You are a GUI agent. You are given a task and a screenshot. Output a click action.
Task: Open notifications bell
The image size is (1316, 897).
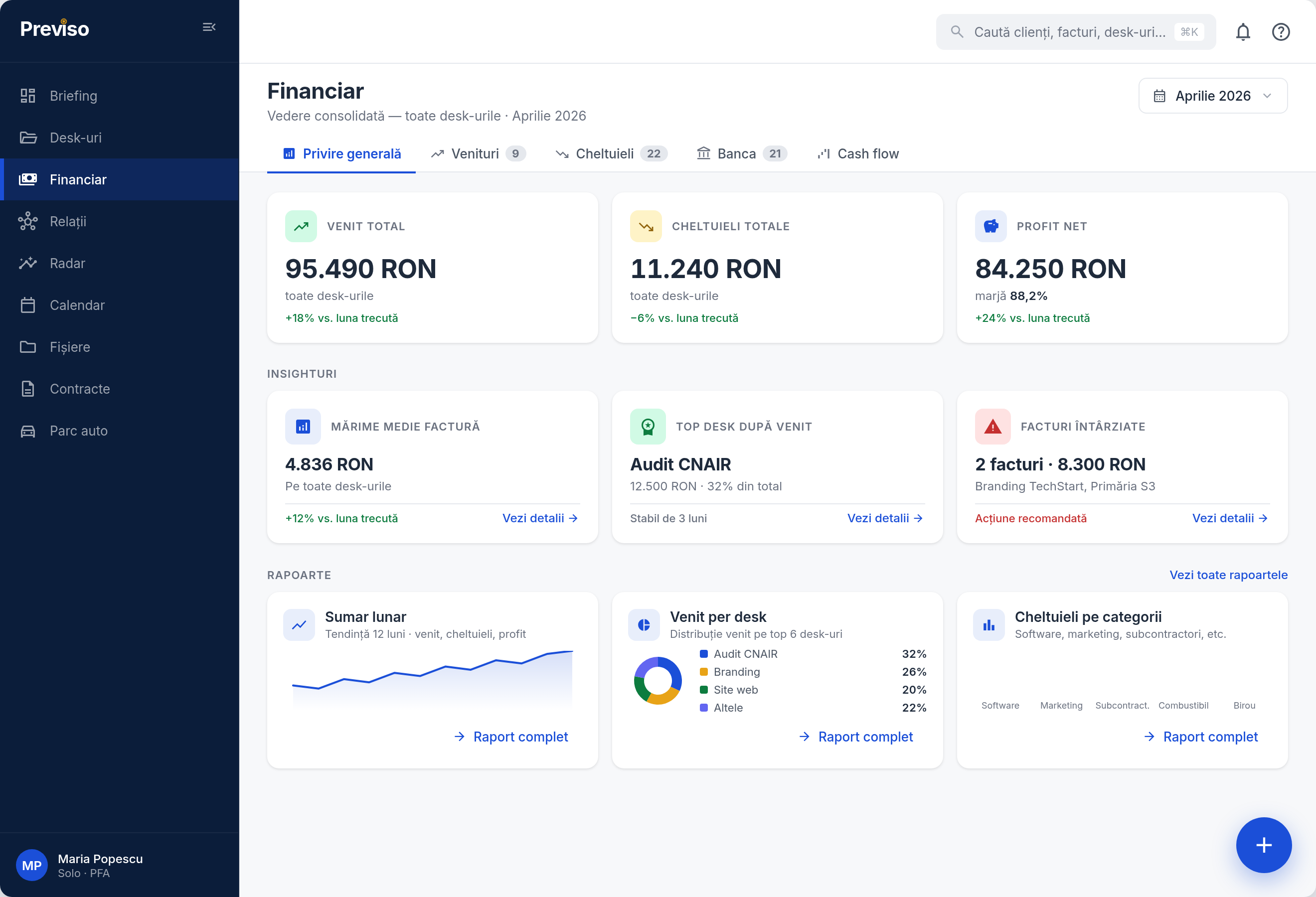click(x=1242, y=32)
